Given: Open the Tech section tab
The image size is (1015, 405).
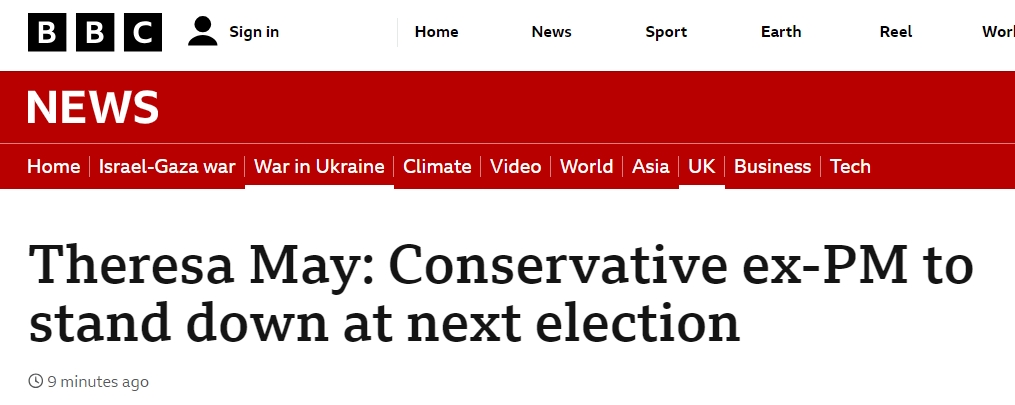Looking at the screenshot, I should [x=850, y=167].
